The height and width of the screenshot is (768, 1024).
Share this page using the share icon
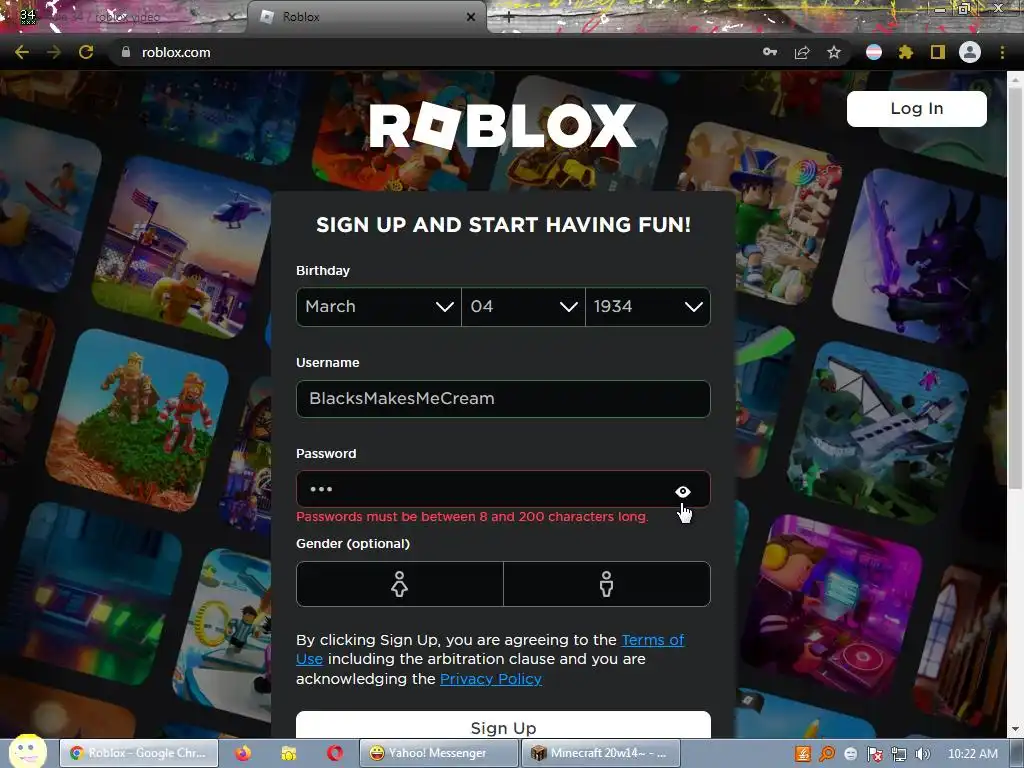(x=802, y=52)
